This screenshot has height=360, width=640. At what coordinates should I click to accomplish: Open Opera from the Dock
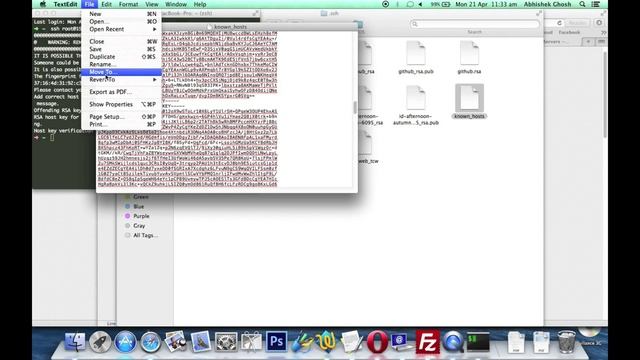[x=377, y=342]
